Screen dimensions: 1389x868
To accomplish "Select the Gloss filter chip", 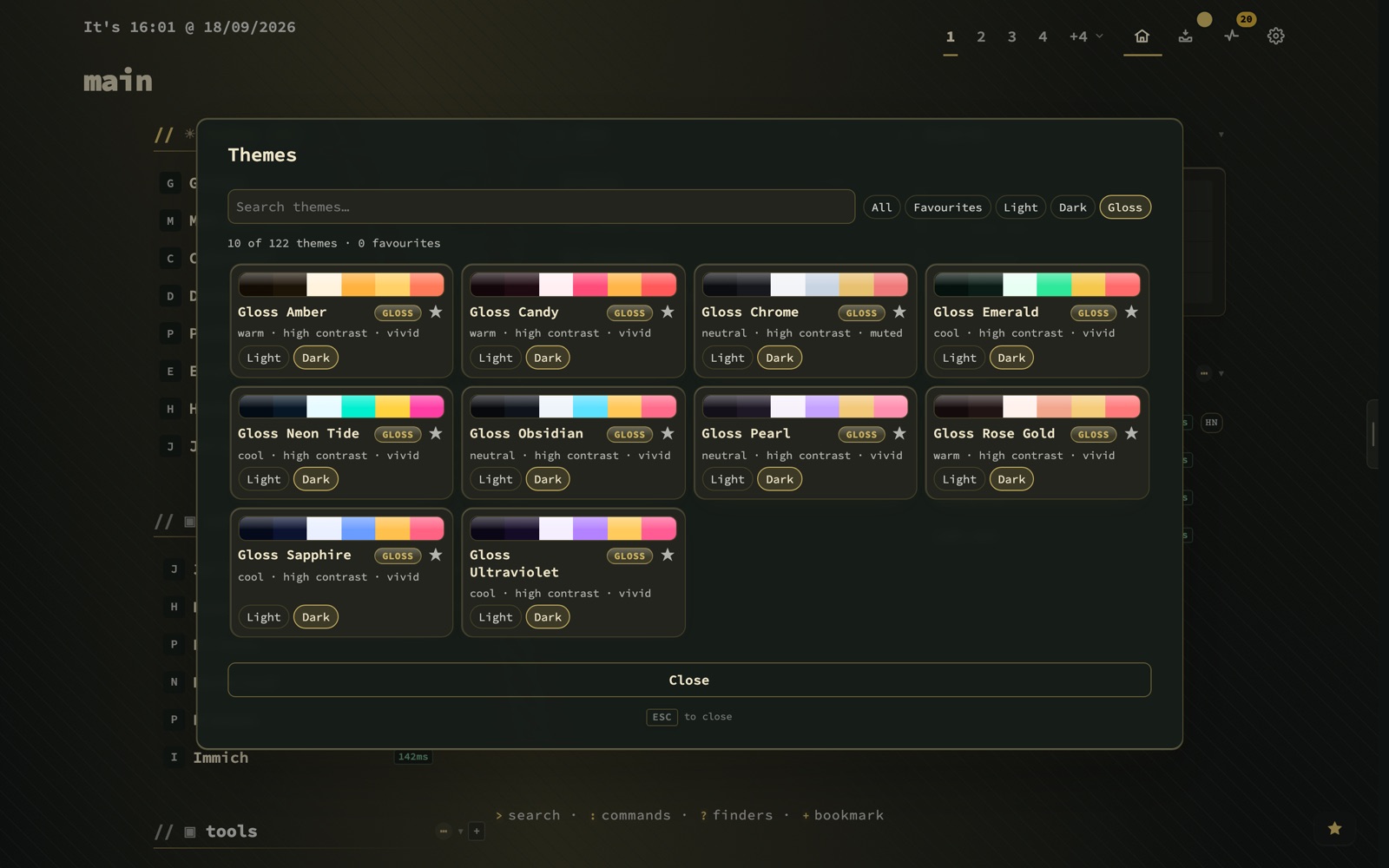I will 1125,207.
